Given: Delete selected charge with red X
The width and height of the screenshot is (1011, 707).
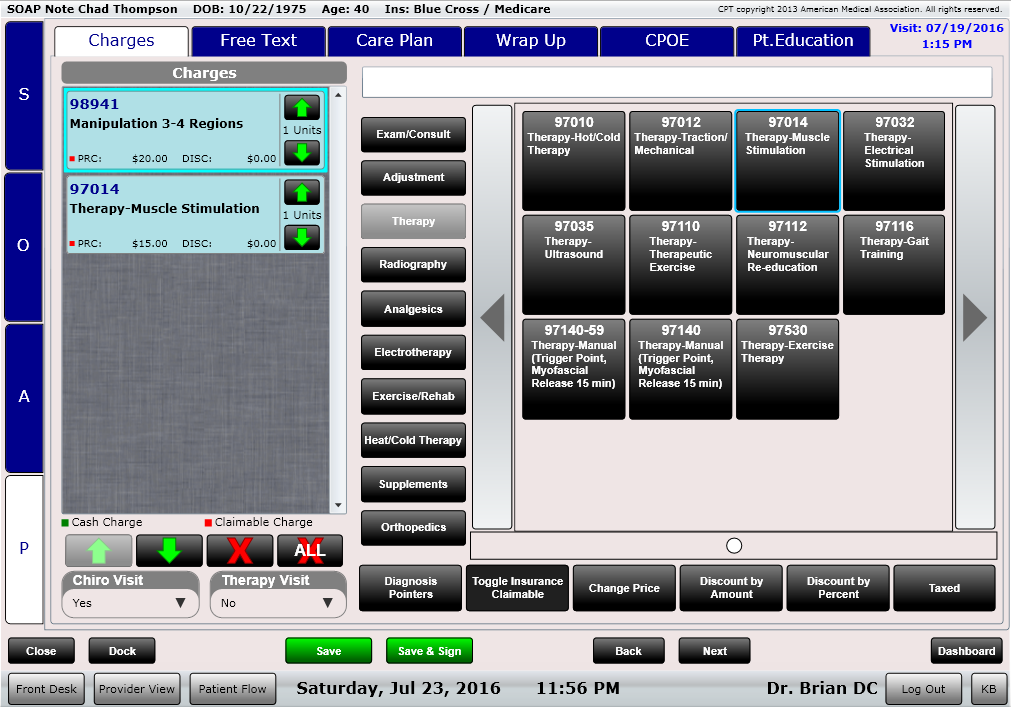Looking at the screenshot, I should pos(239,551).
